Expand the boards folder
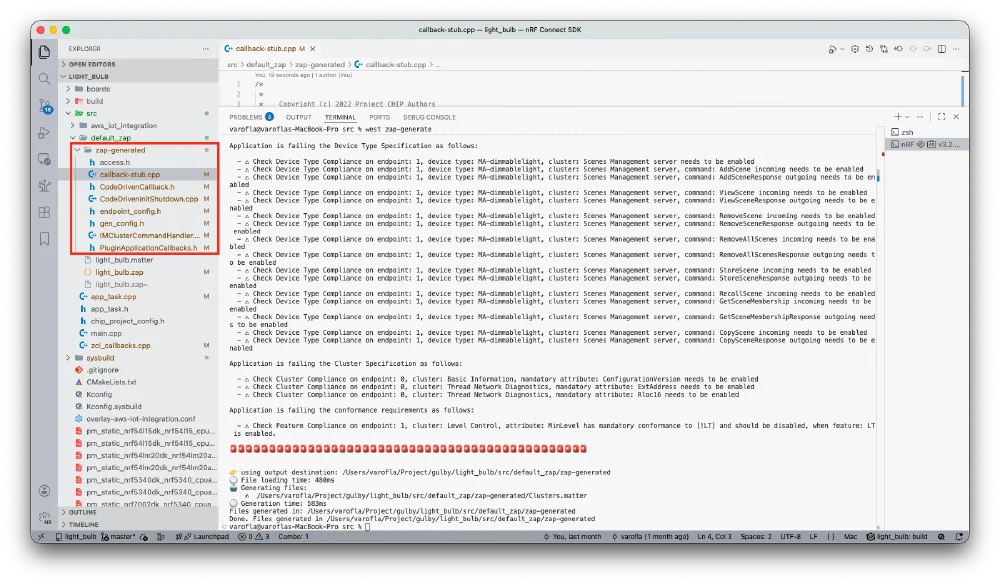This screenshot has width=1000, height=584. pyautogui.click(x=68, y=89)
